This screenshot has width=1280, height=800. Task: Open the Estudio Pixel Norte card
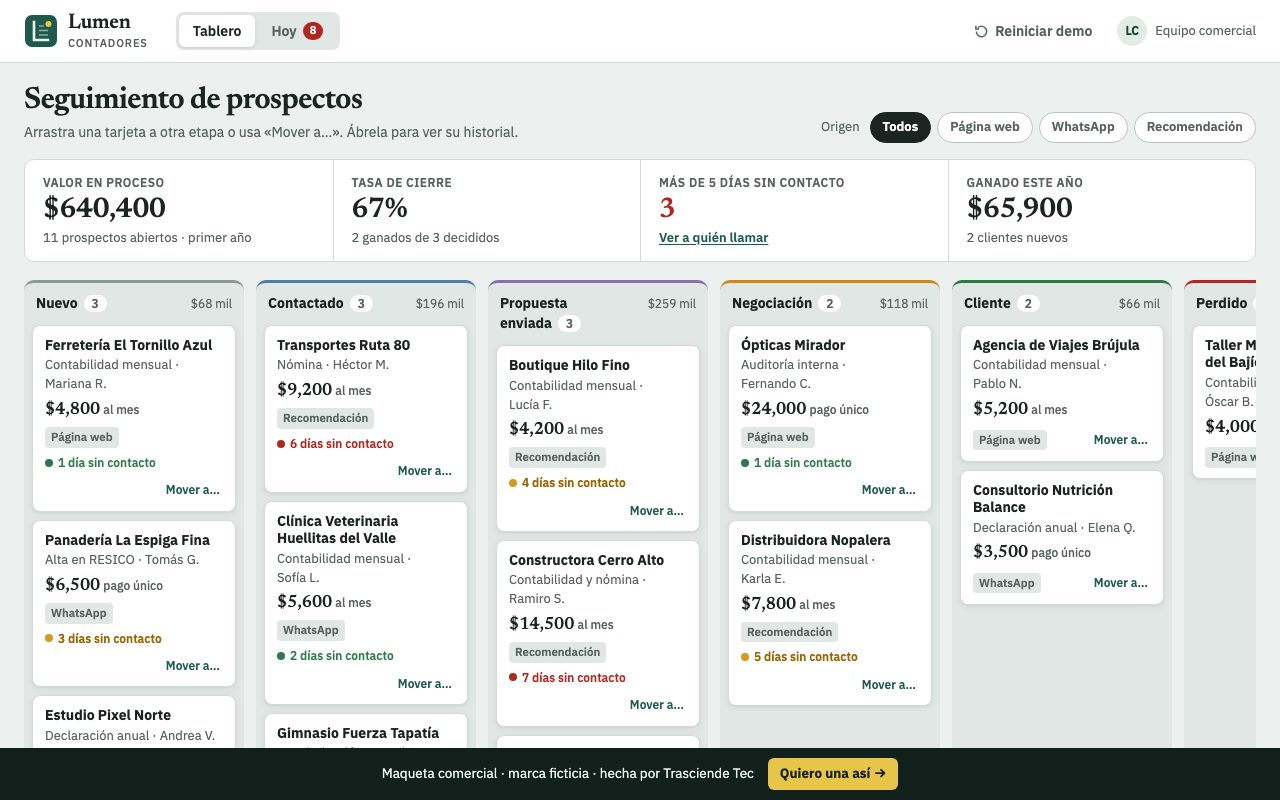pos(134,722)
